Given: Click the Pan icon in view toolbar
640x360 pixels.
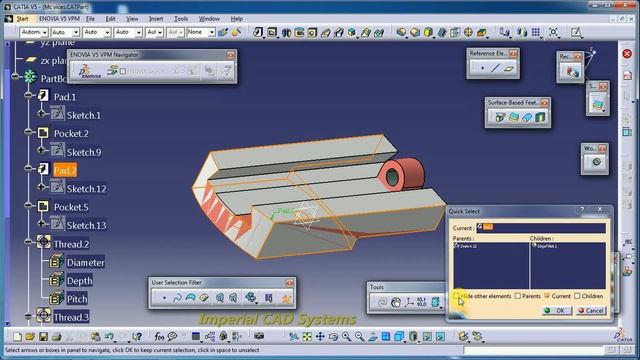Looking at the screenshot, I should 320,336.
